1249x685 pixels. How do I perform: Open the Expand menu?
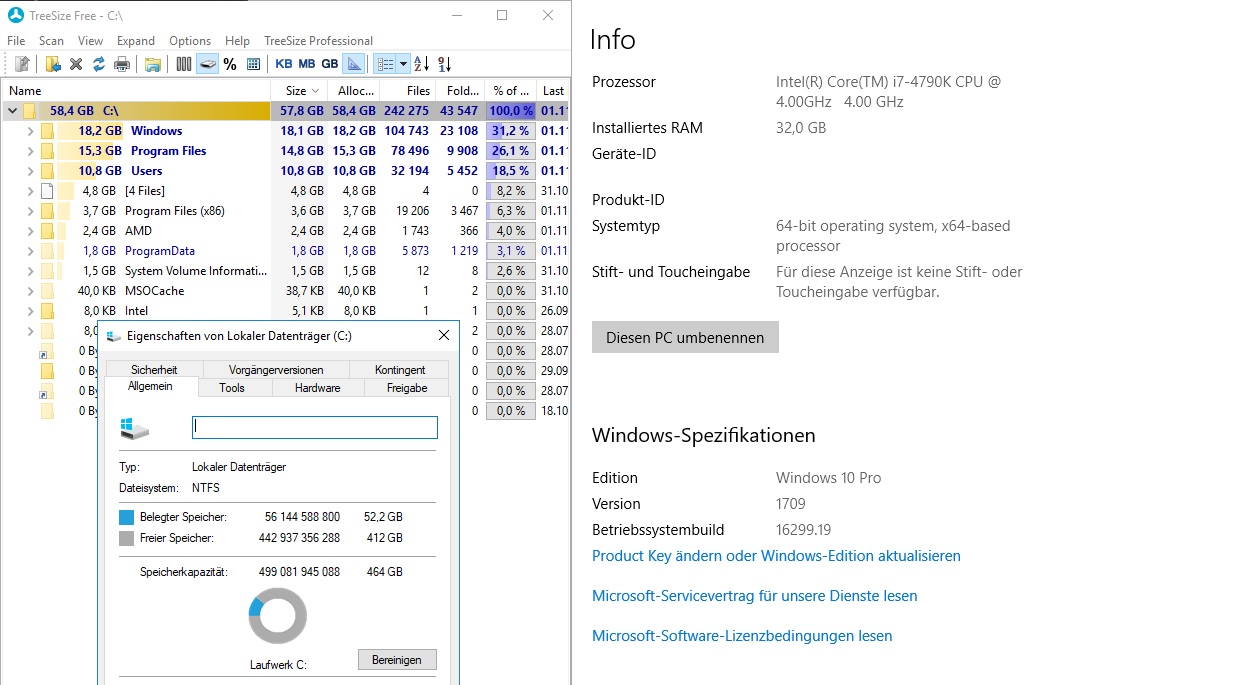[x=136, y=41]
